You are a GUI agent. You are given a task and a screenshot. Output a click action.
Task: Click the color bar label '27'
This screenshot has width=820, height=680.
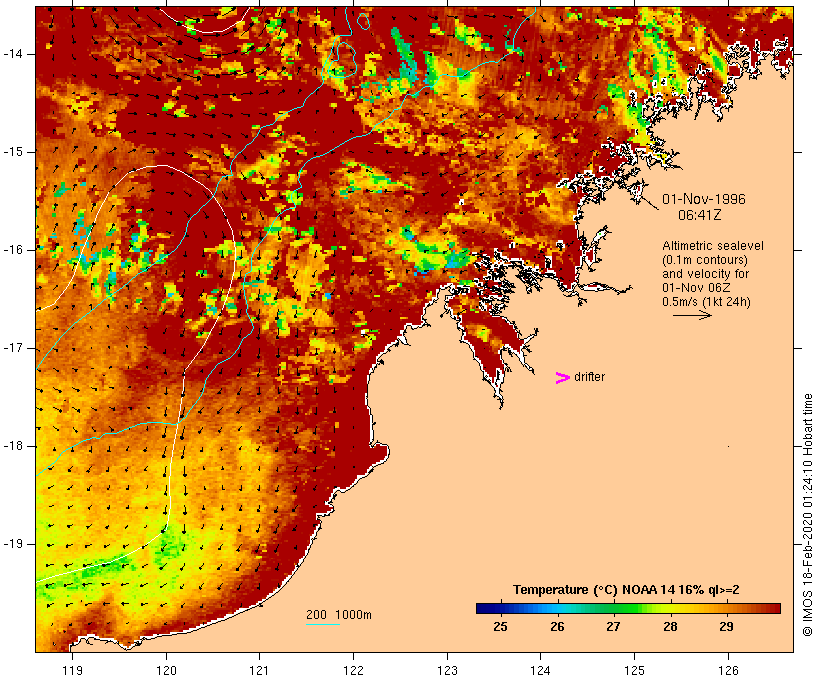click(x=613, y=627)
